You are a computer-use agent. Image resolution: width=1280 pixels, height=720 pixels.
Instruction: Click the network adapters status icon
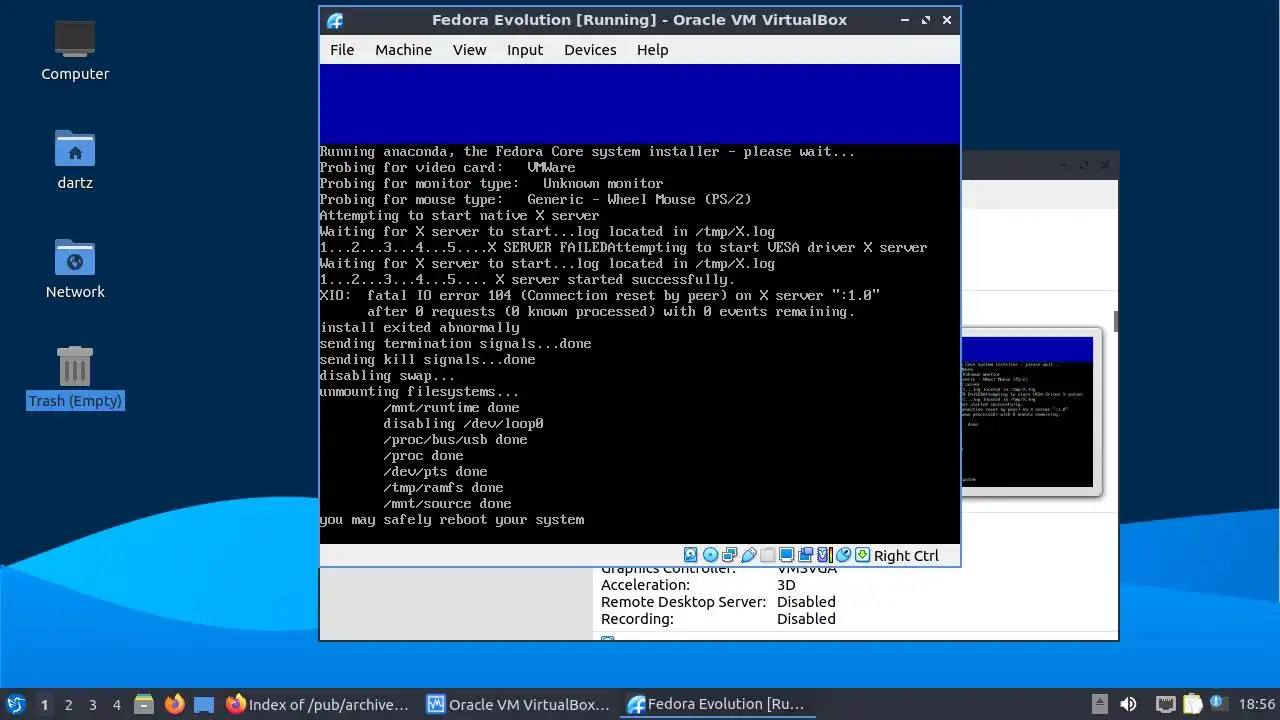pyautogui.click(x=729, y=555)
